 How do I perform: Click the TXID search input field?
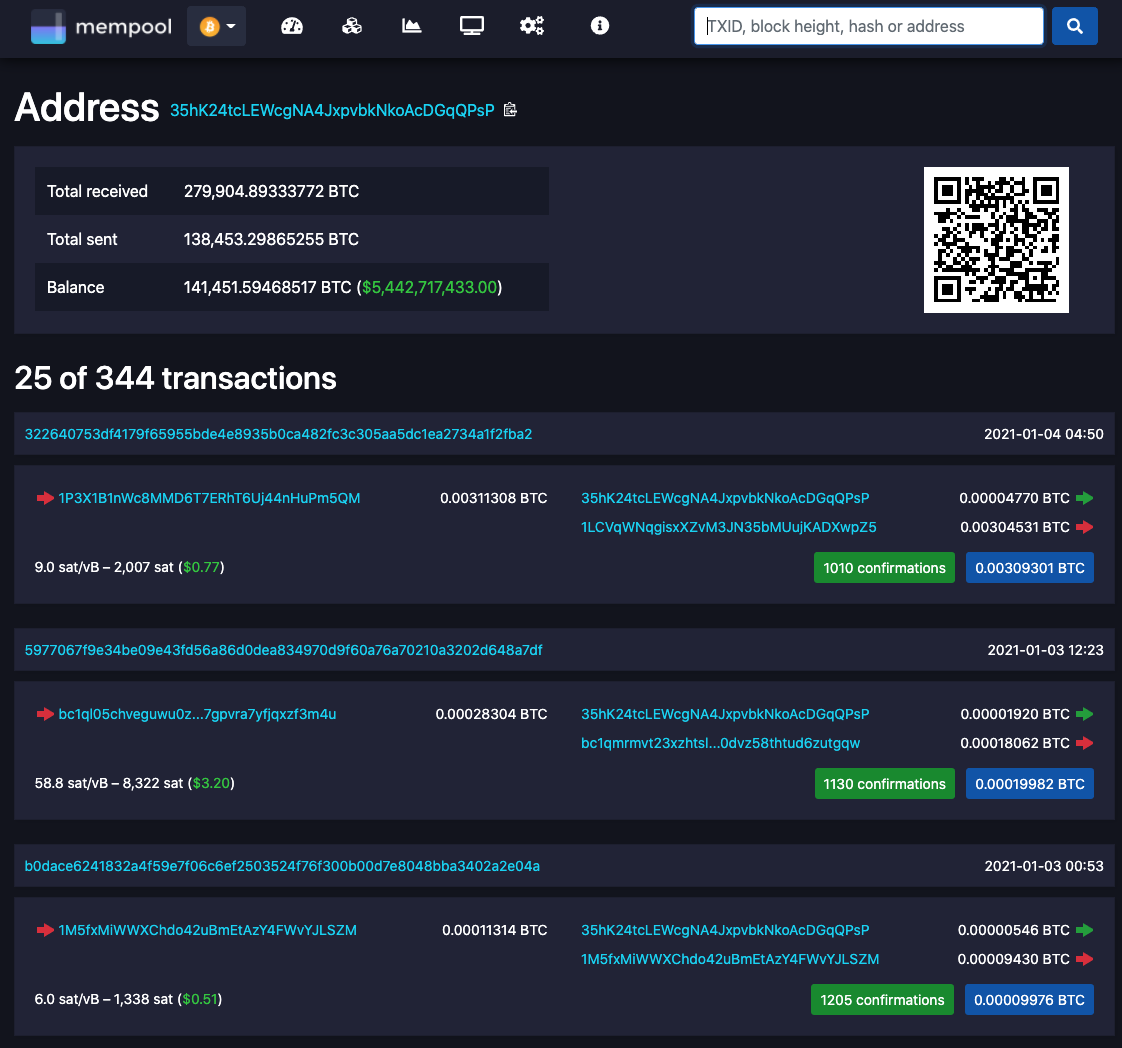point(867,26)
